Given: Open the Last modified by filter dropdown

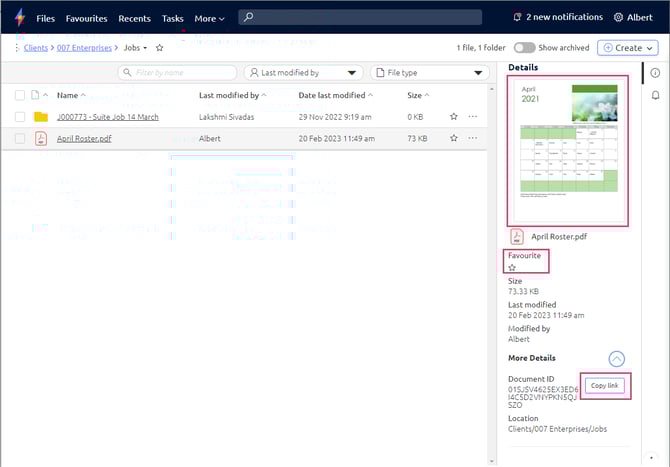Looking at the screenshot, I should 303,73.
